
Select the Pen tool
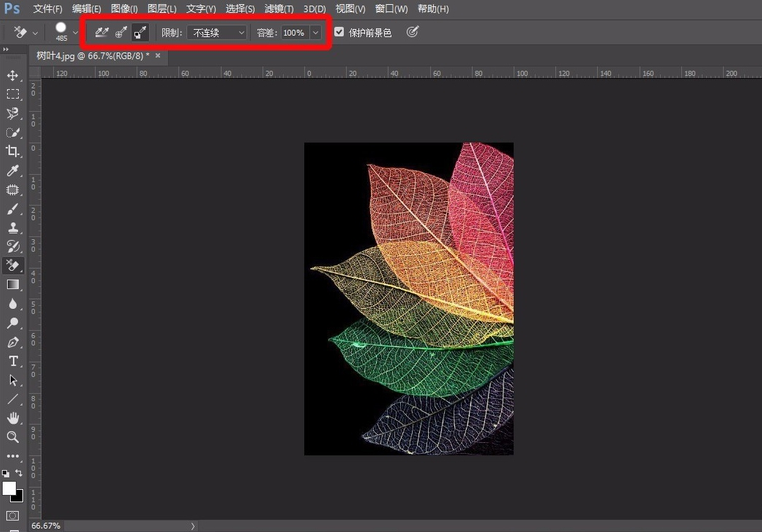click(13, 342)
